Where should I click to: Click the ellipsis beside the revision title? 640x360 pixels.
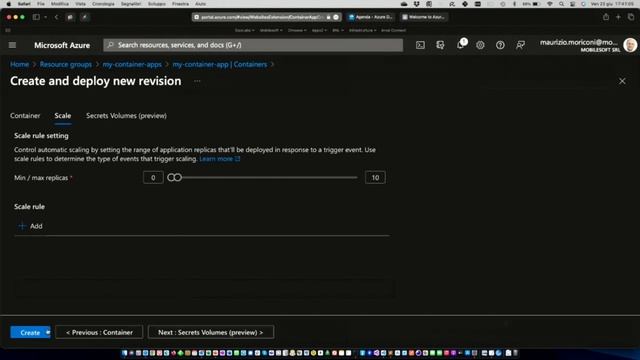(197, 81)
